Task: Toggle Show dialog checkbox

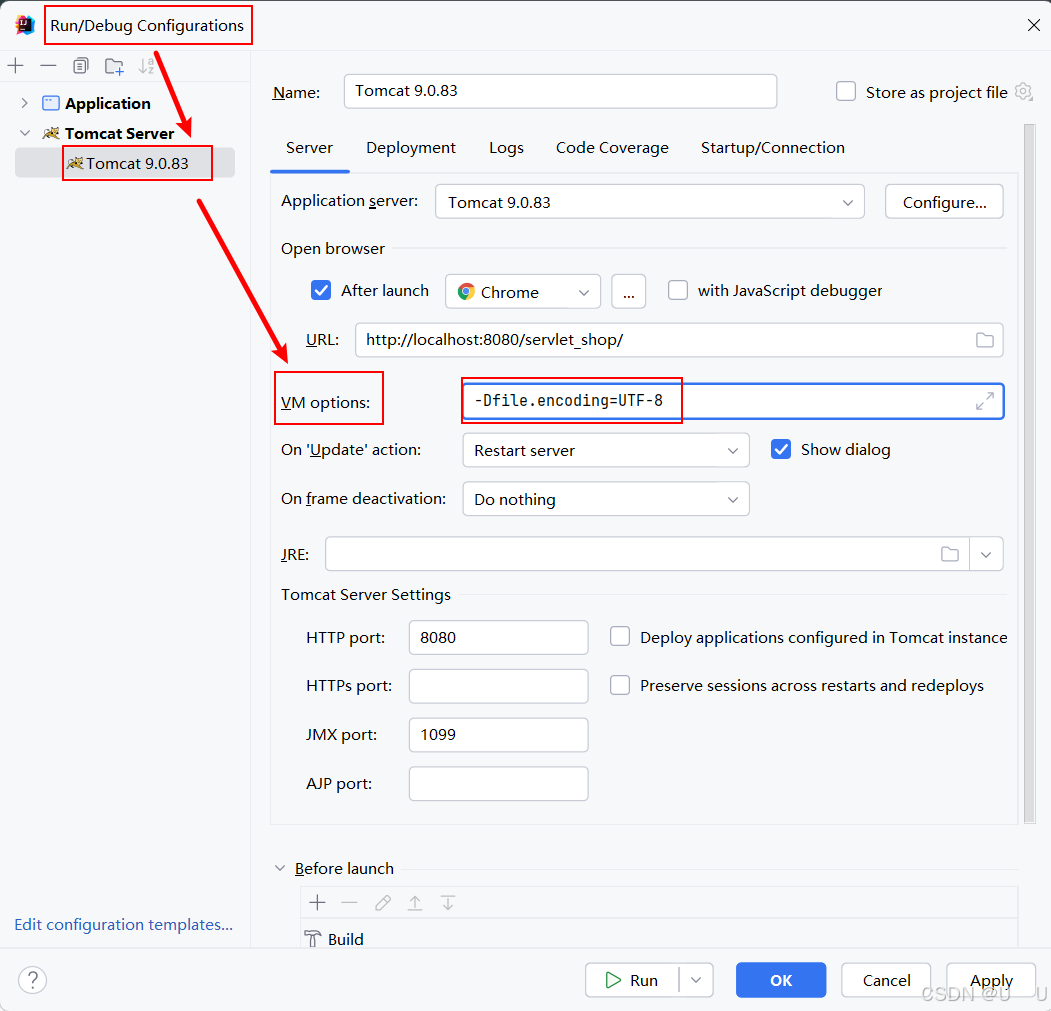Action: (781, 449)
